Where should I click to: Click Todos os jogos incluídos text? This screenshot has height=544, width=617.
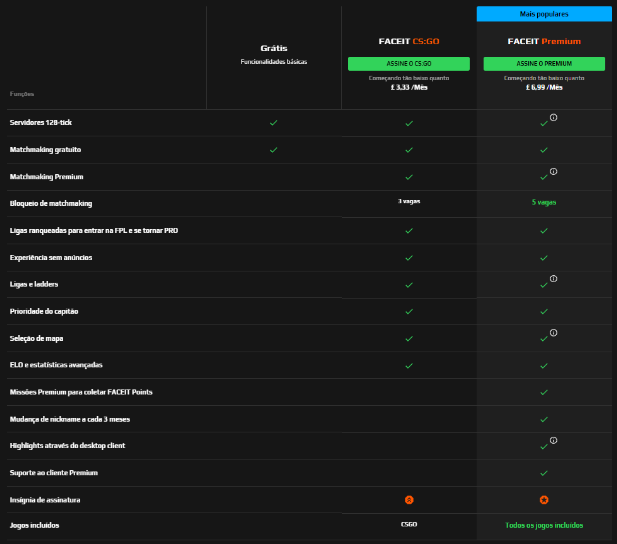coord(544,525)
